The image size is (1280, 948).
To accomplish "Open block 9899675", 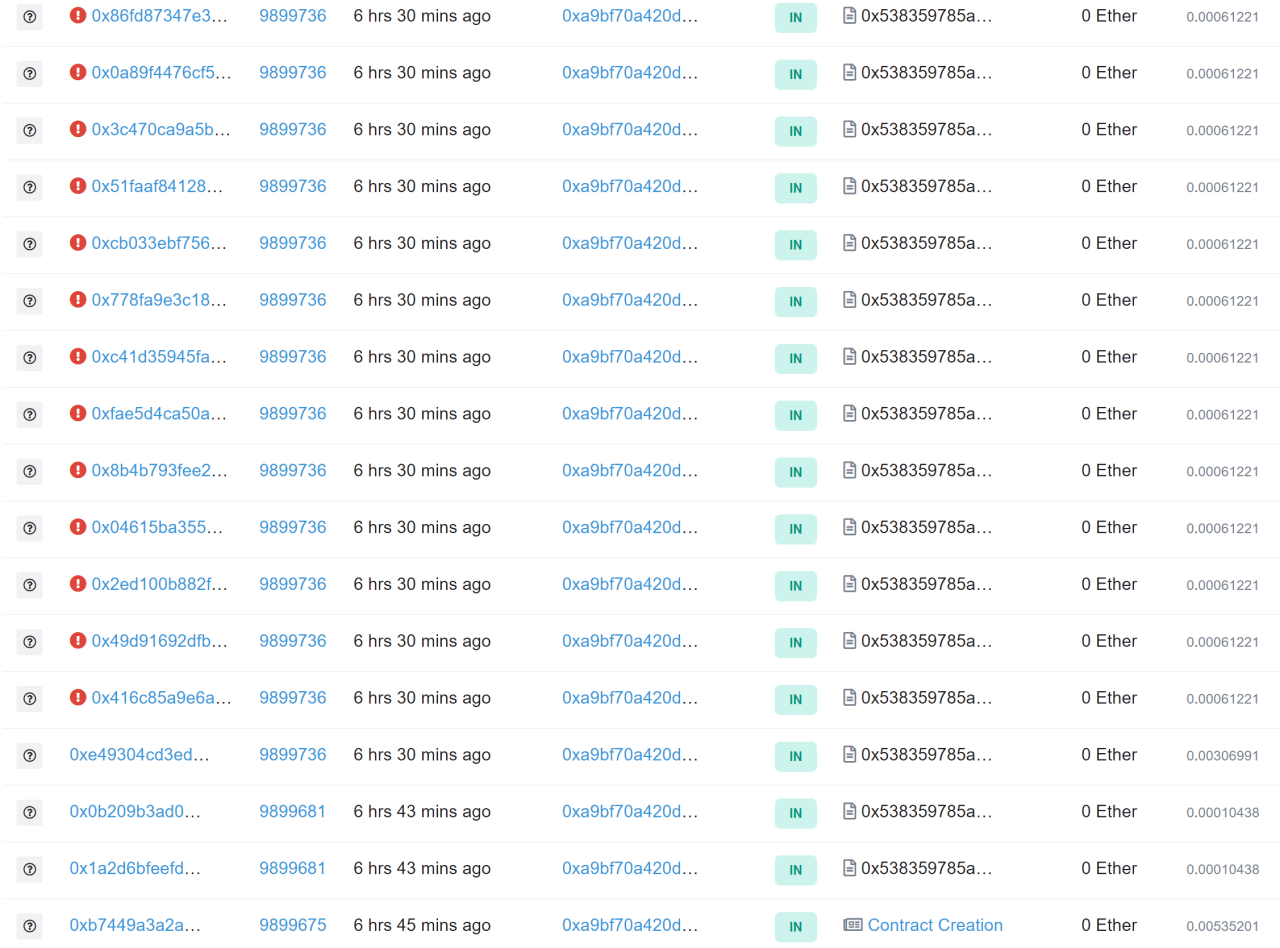I will [x=293, y=925].
